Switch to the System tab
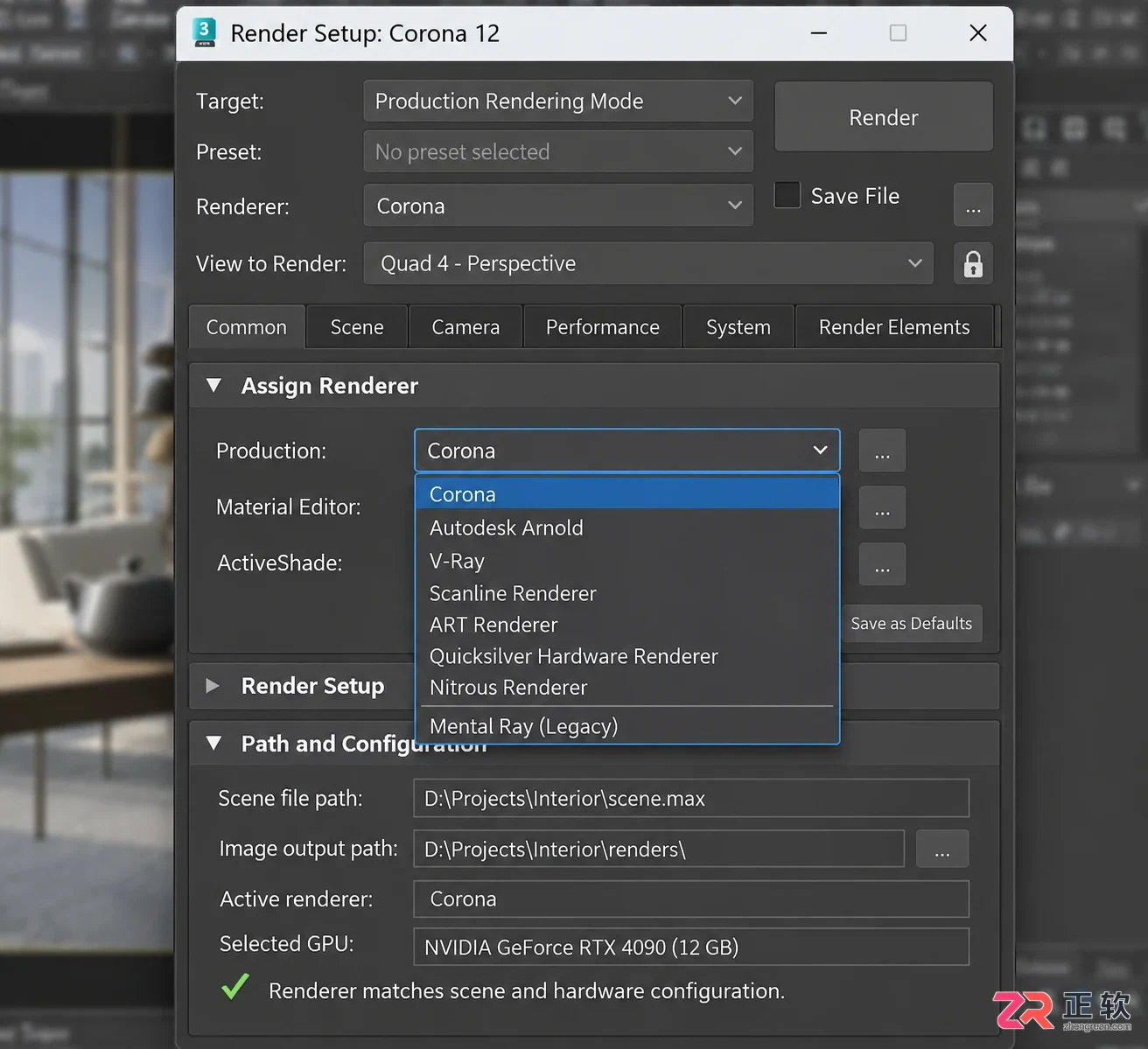This screenshot has height=1049, width=1148. click(x=738, y=327)
